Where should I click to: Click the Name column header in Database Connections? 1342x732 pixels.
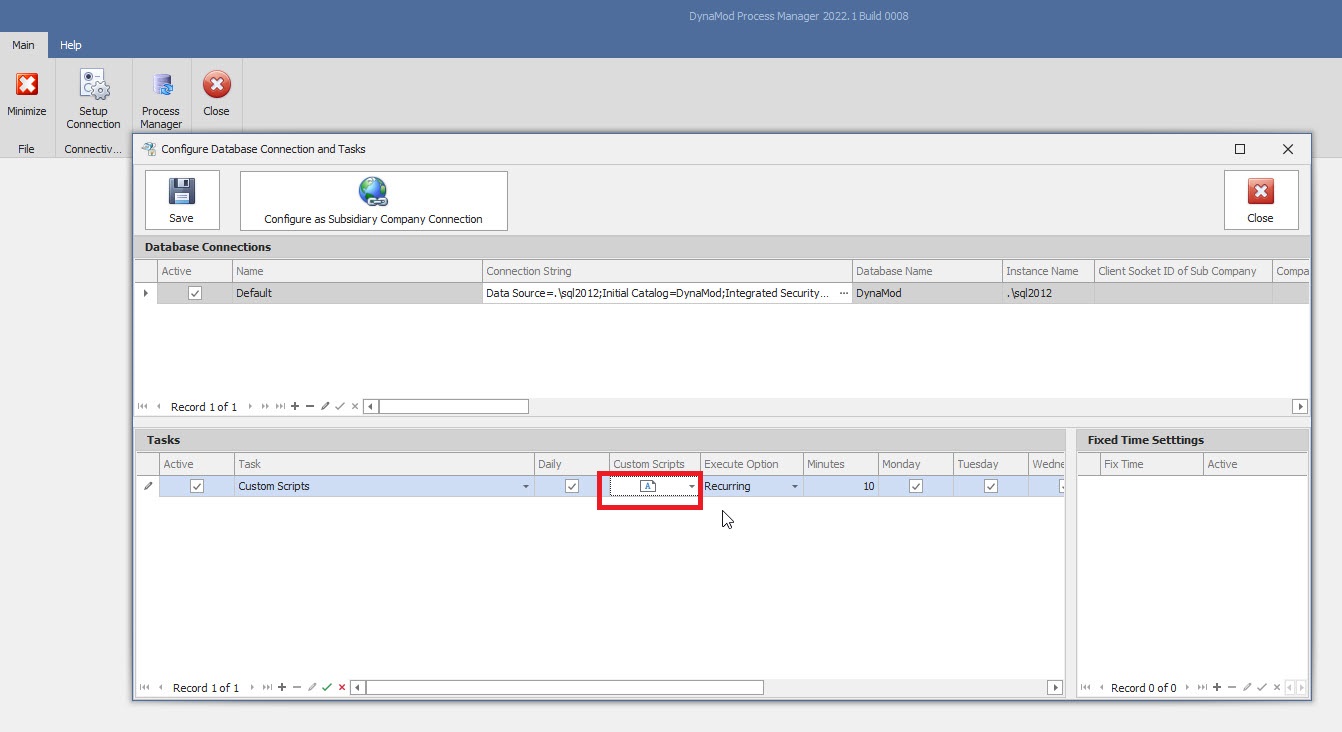(x=357, y=271)
